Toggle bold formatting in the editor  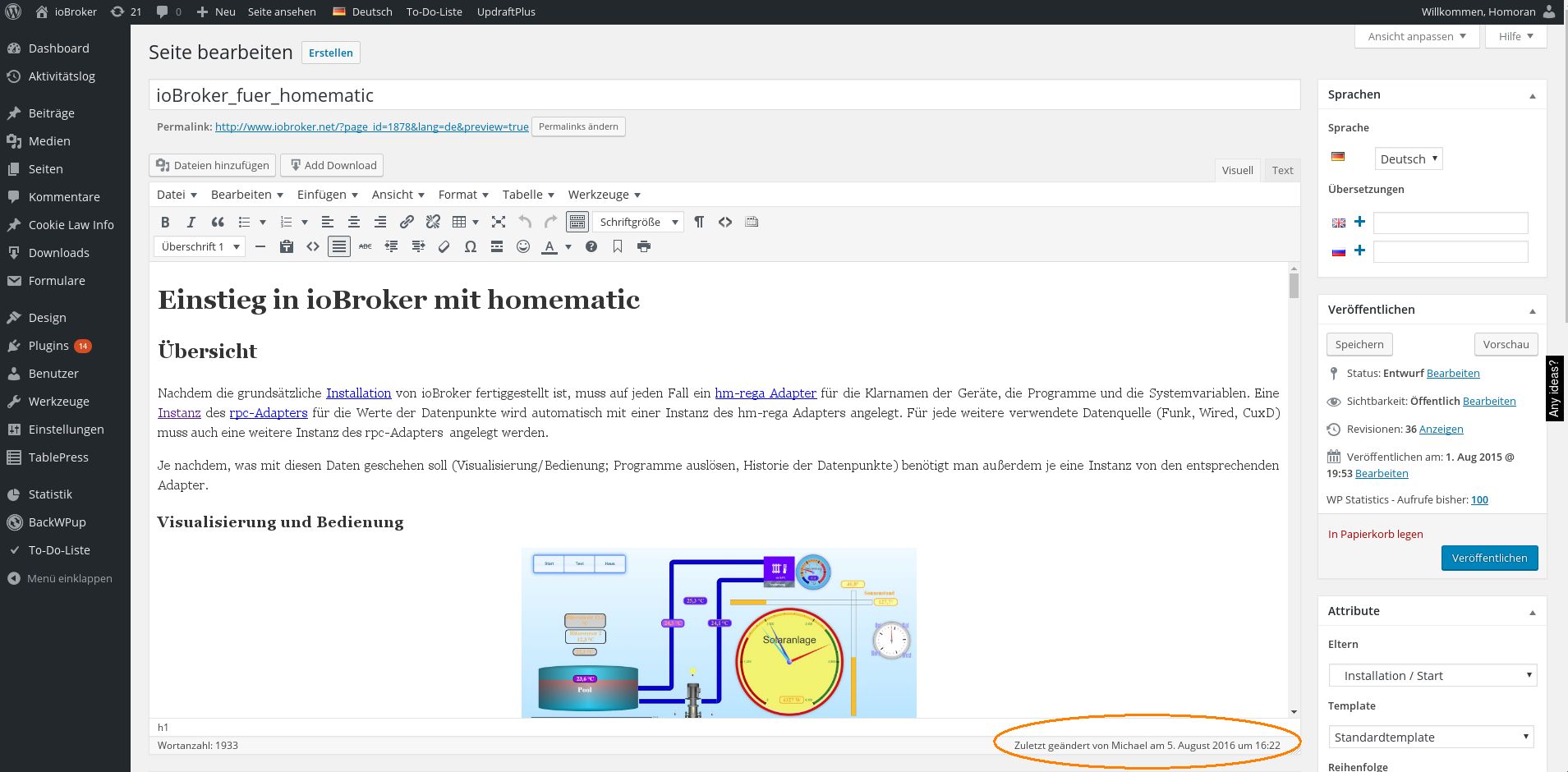165,222
